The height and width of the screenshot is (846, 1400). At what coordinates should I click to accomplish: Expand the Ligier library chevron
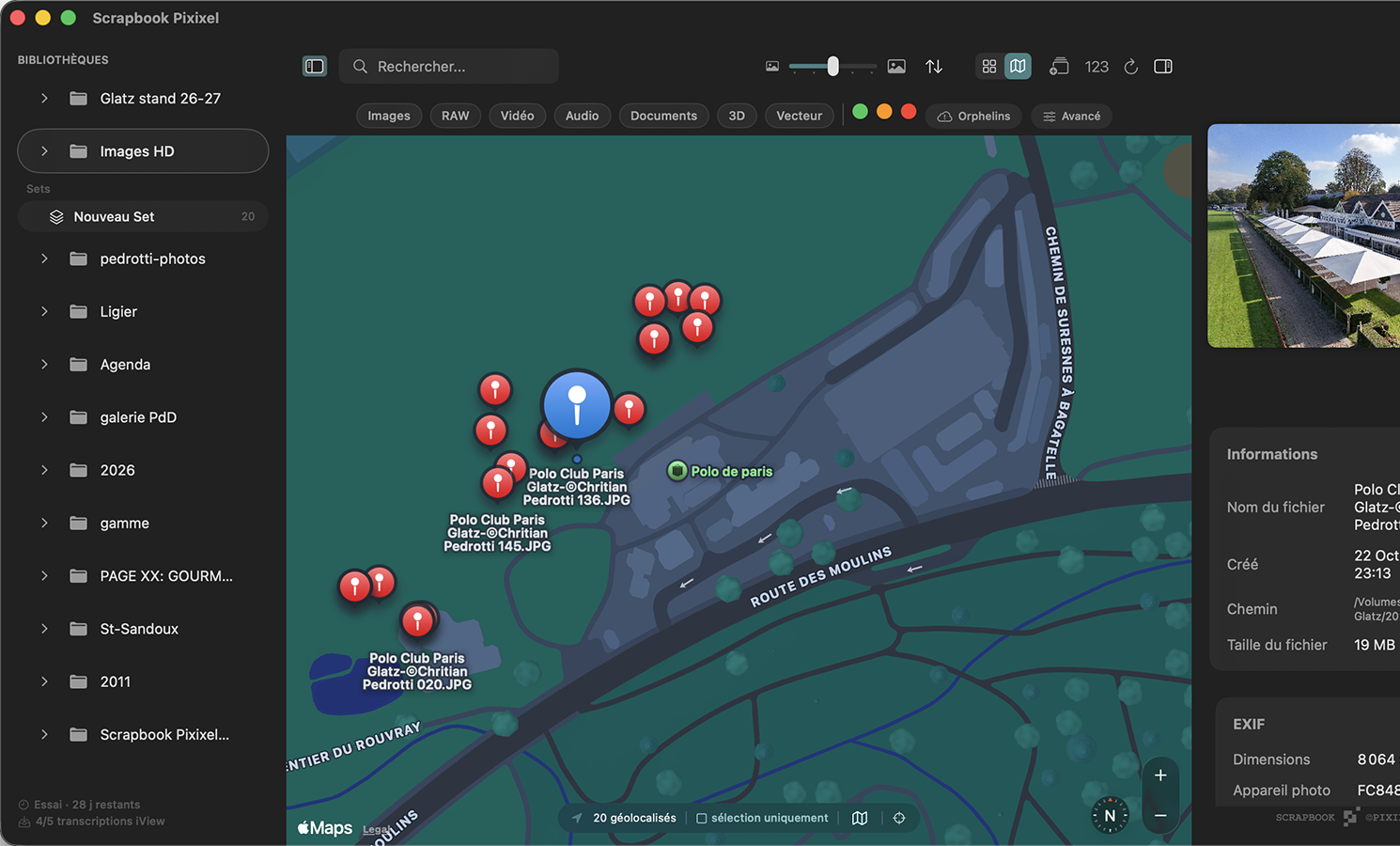click(x=44, y=312)
